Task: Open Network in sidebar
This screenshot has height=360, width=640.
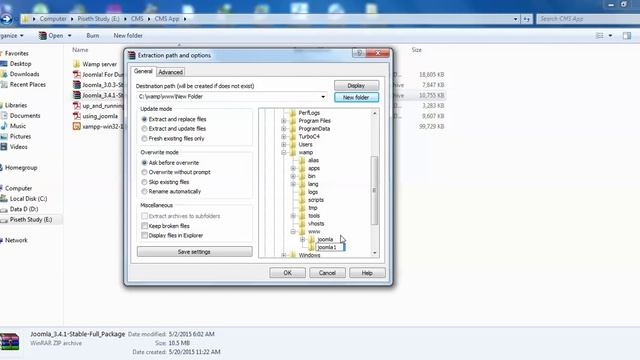Action: click(x=16, y=240)
